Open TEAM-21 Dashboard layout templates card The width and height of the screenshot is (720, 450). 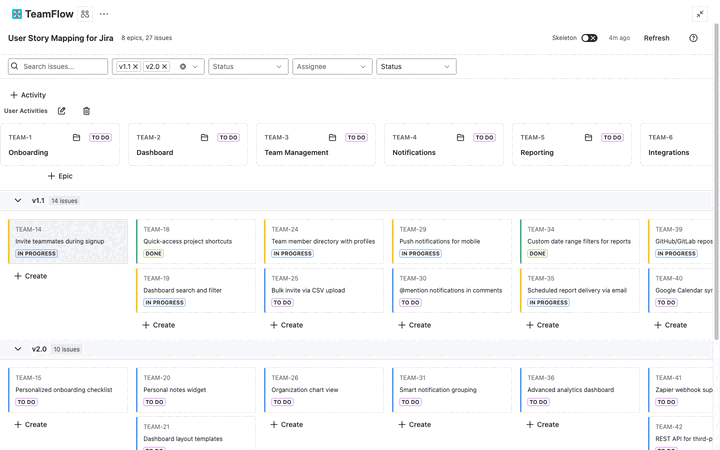click(x=196, y=433)
